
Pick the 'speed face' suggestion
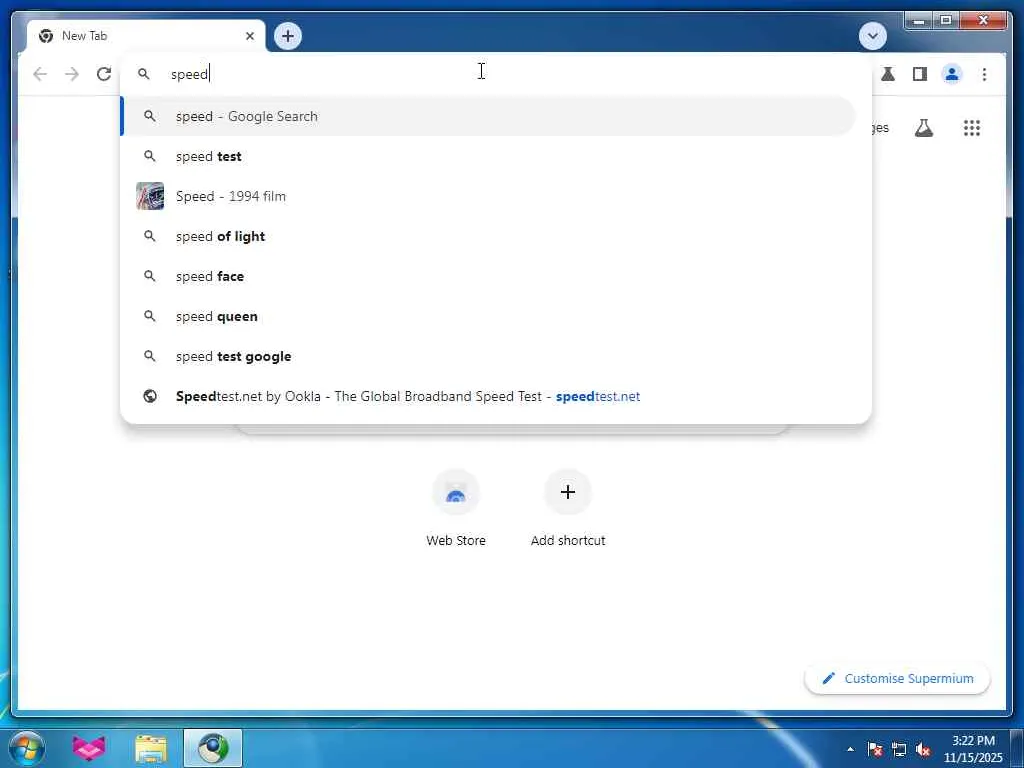pos(488,276)
